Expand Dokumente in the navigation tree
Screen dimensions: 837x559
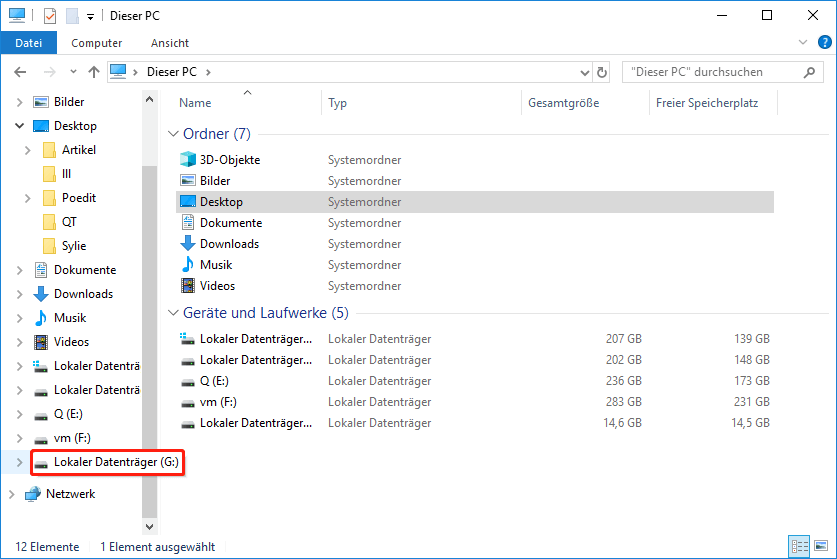click(x=20, y=270)
